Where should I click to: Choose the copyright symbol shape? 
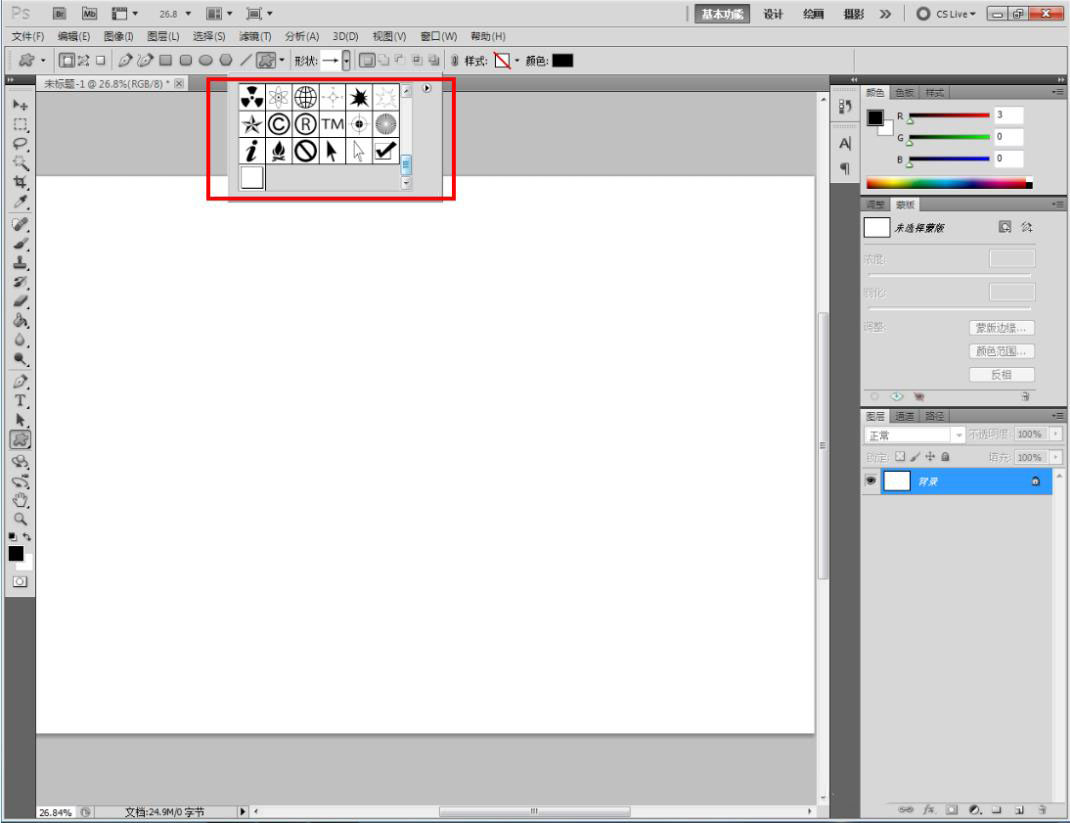[278, 124]
